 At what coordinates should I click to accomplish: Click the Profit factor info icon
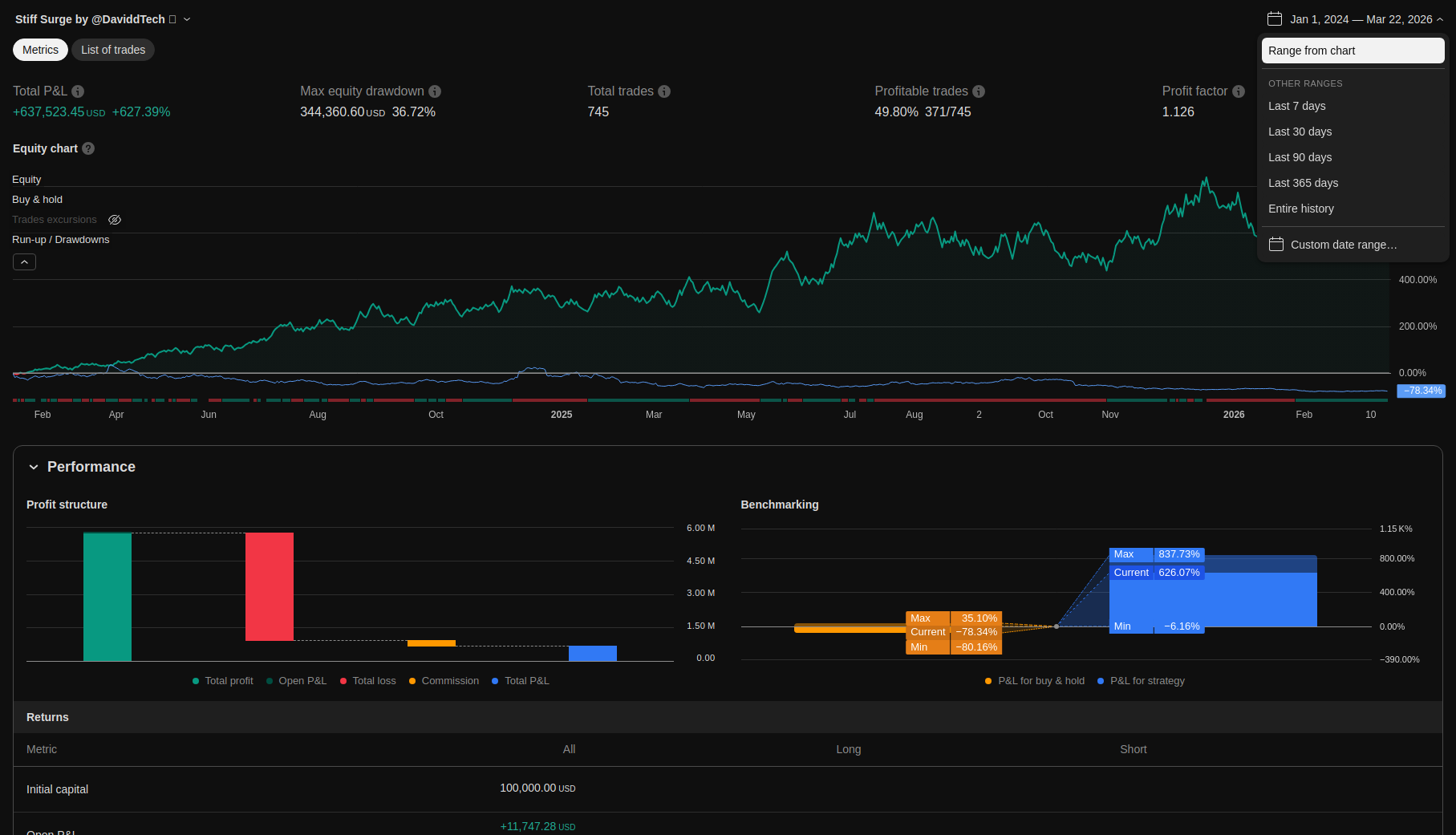tap(1239, 91)
